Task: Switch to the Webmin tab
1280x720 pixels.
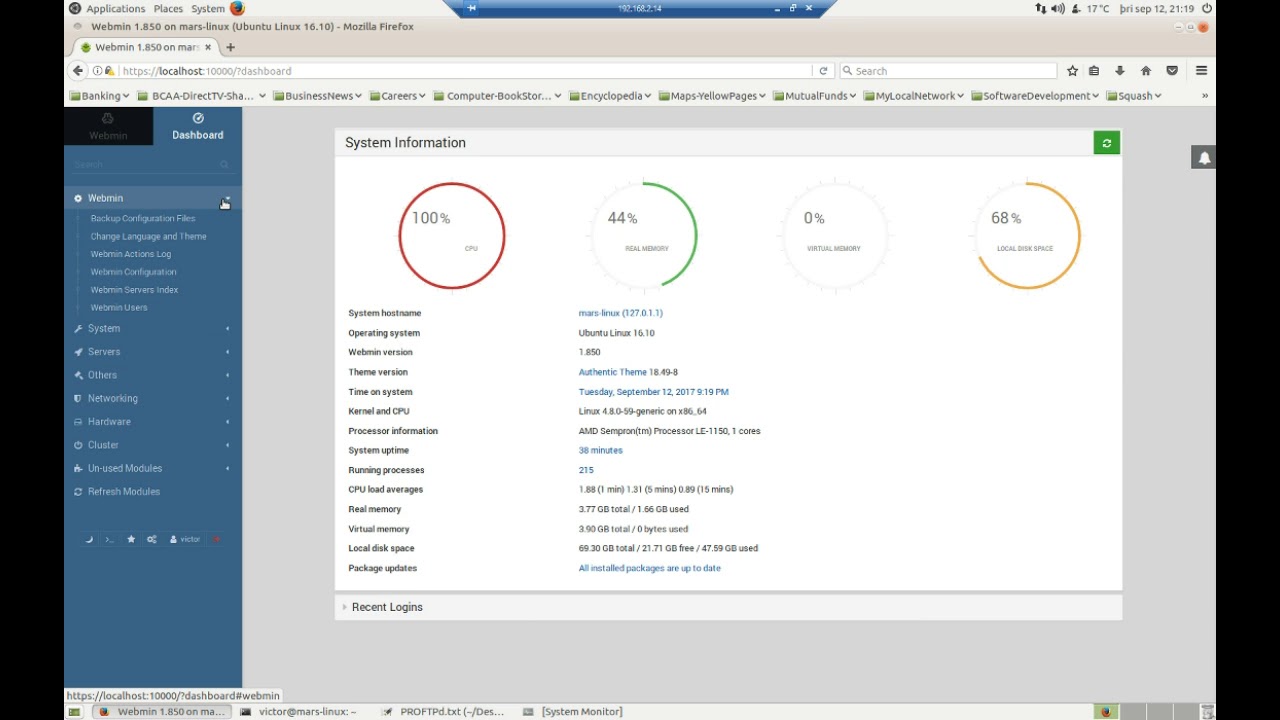Action: (108, 126)
